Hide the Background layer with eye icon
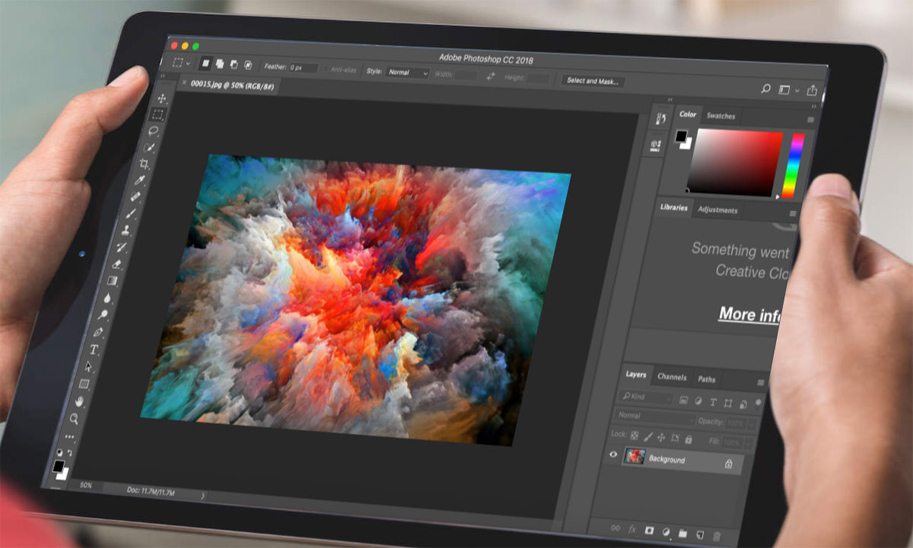 point(614,454)
